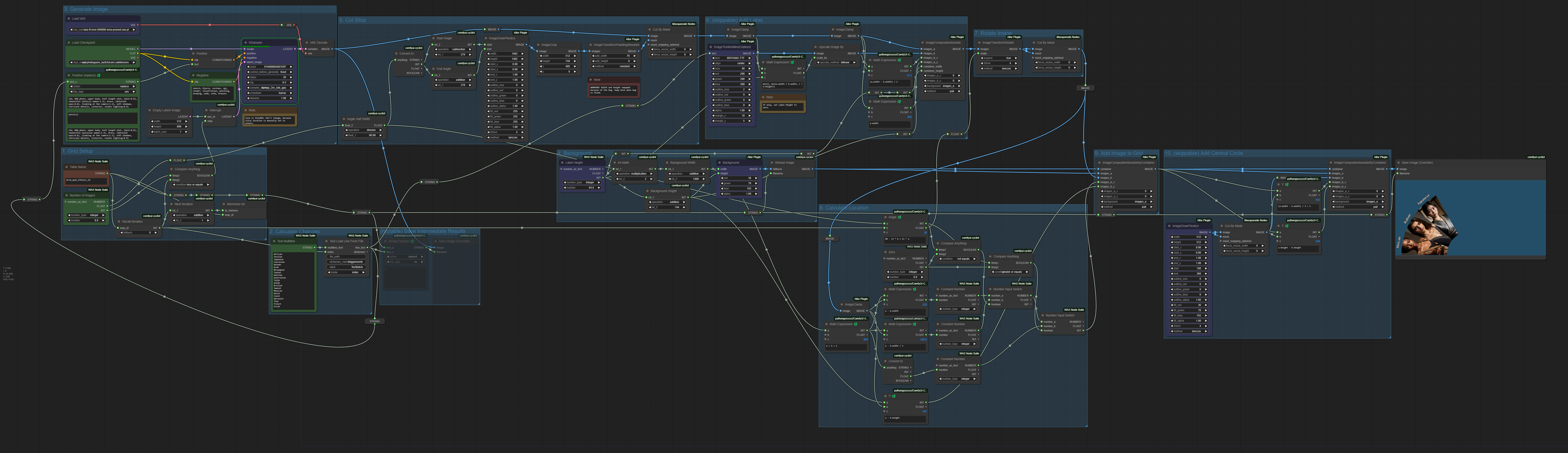Toggle the Table Name node collapse dot
The image size is (1568, 453).
pos(67,167)
